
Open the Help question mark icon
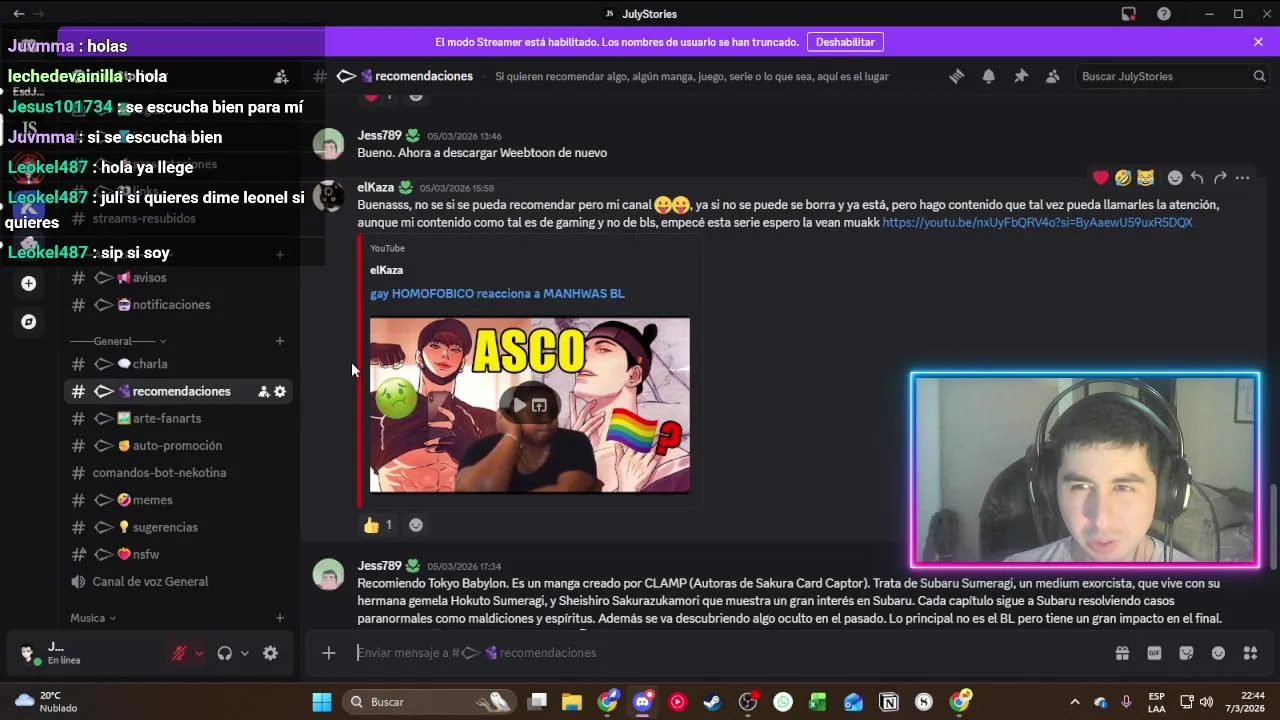coord(1164,14)
